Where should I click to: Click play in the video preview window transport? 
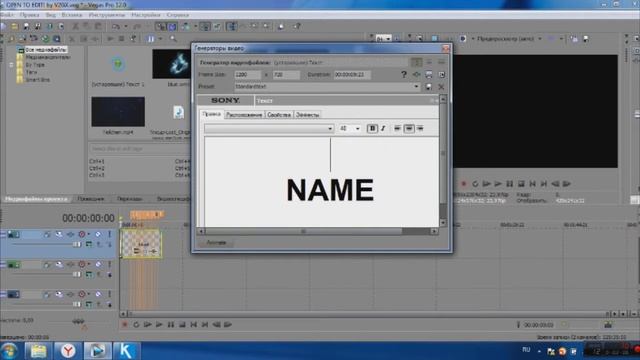coord(498,184)
